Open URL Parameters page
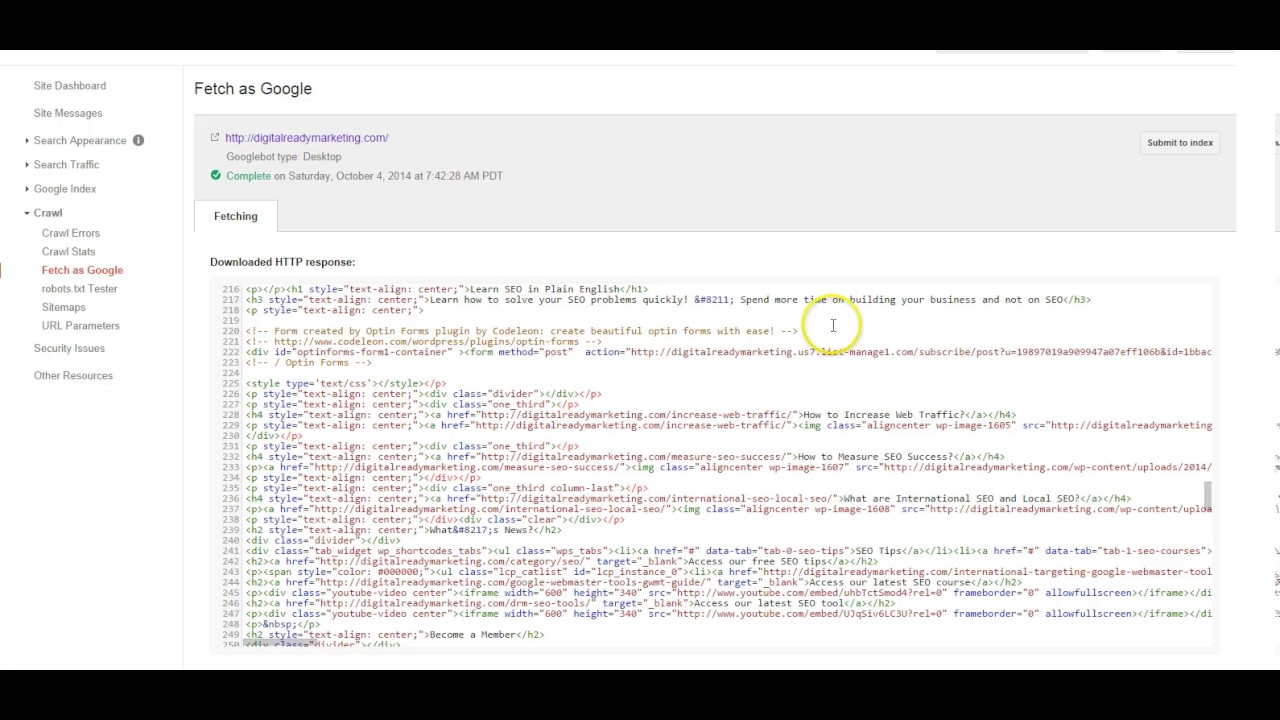 [81, 326]
